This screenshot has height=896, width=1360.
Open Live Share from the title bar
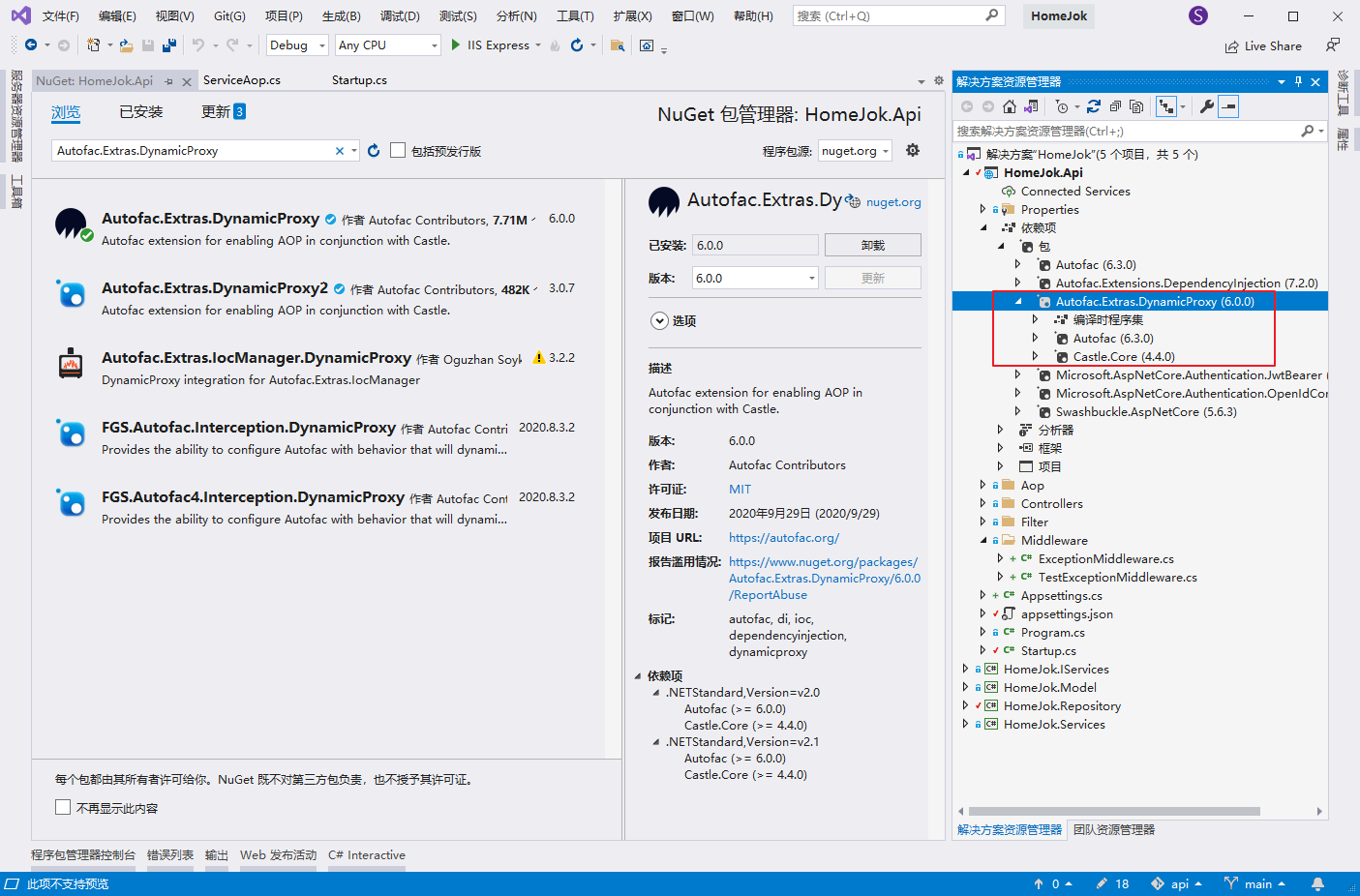[x=1263, y=46]
